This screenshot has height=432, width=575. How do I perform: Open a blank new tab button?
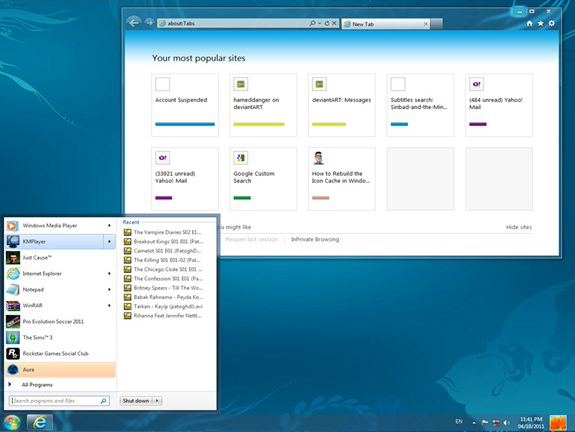click(436, 24)
